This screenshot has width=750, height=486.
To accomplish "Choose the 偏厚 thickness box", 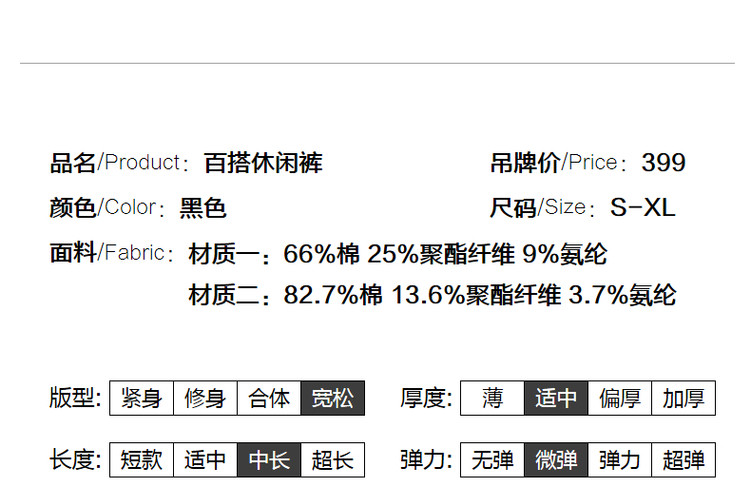I will tap(620, 398).
